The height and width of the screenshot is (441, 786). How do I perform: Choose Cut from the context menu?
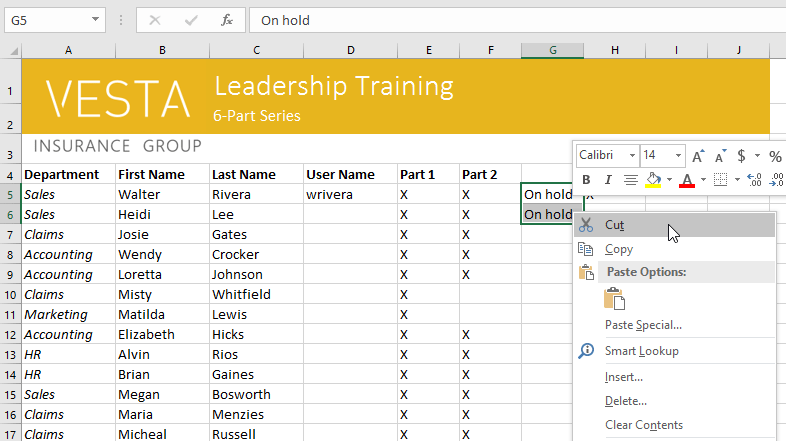tap(616, 225)
